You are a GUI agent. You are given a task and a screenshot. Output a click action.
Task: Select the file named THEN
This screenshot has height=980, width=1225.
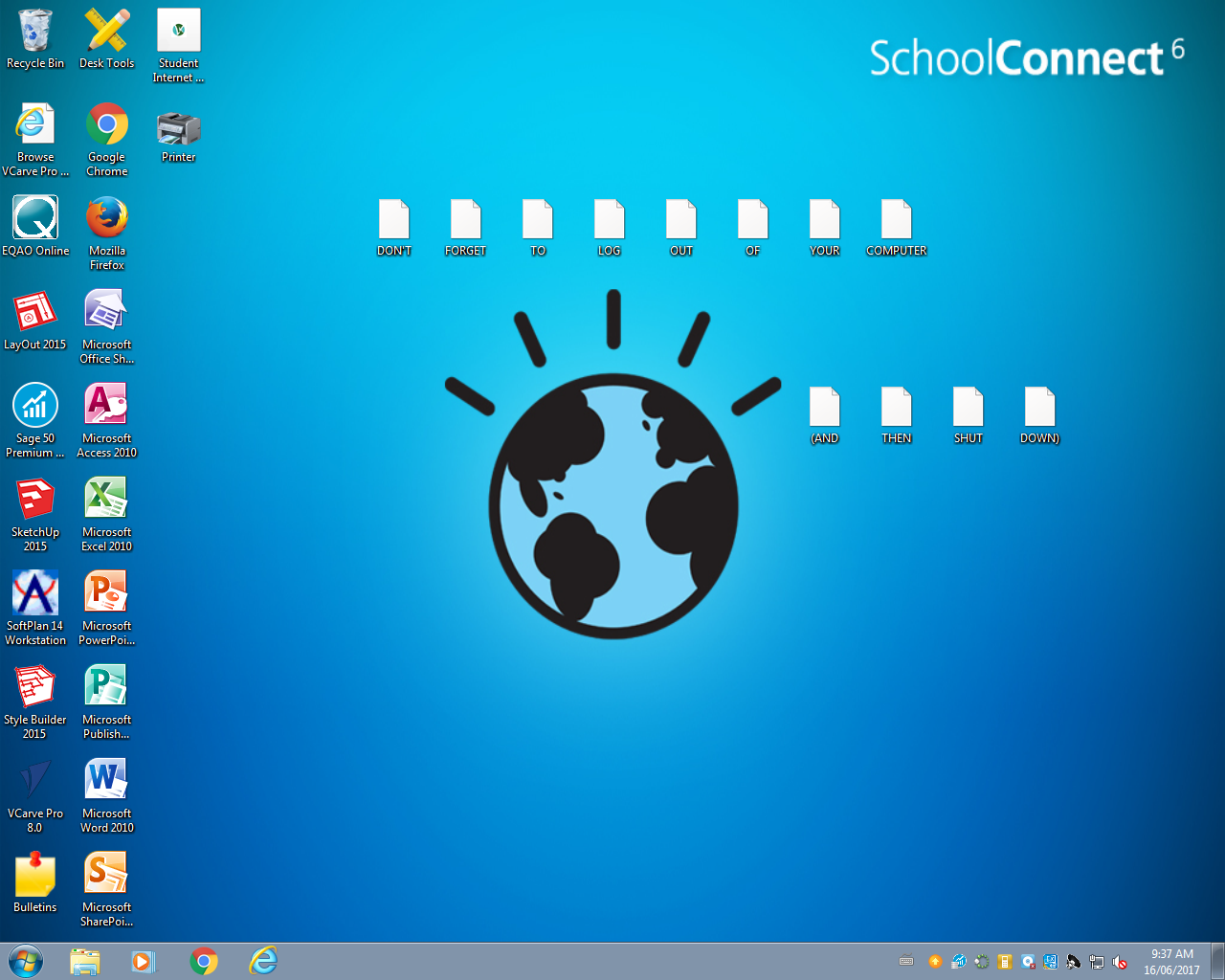click(x=897, y=415)
